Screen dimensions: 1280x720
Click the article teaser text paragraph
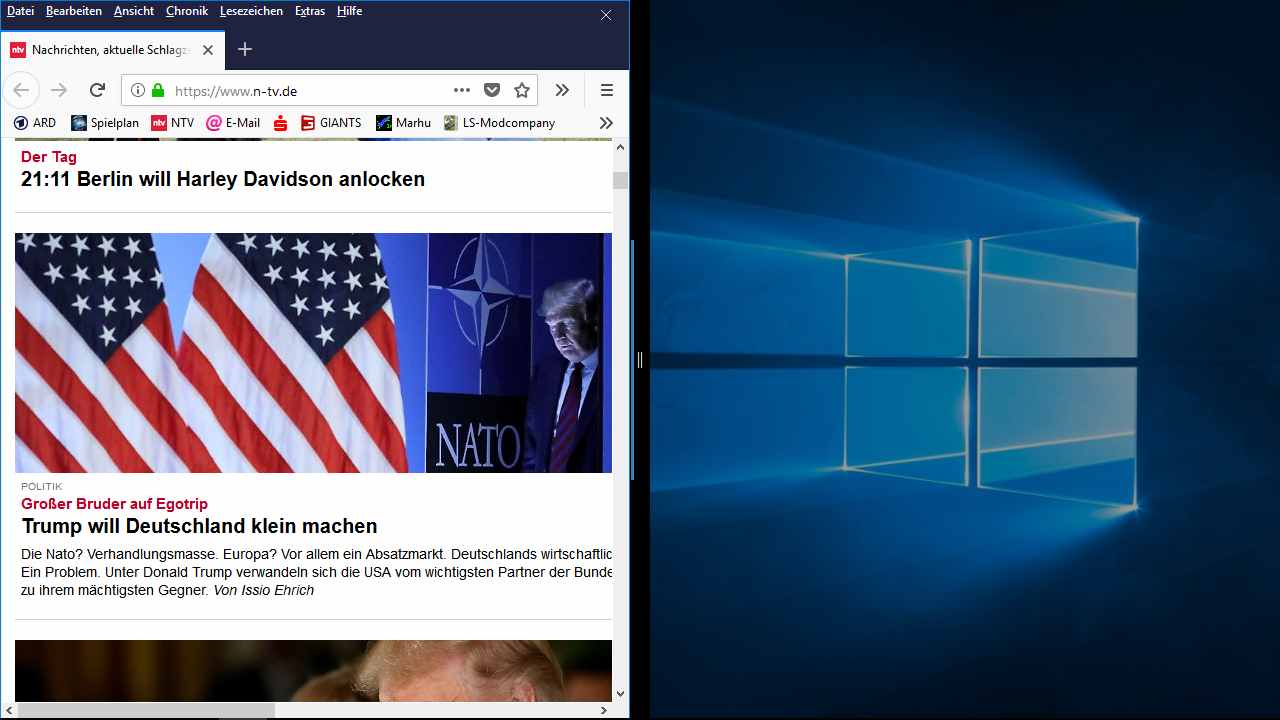click(x=317, y=572)
